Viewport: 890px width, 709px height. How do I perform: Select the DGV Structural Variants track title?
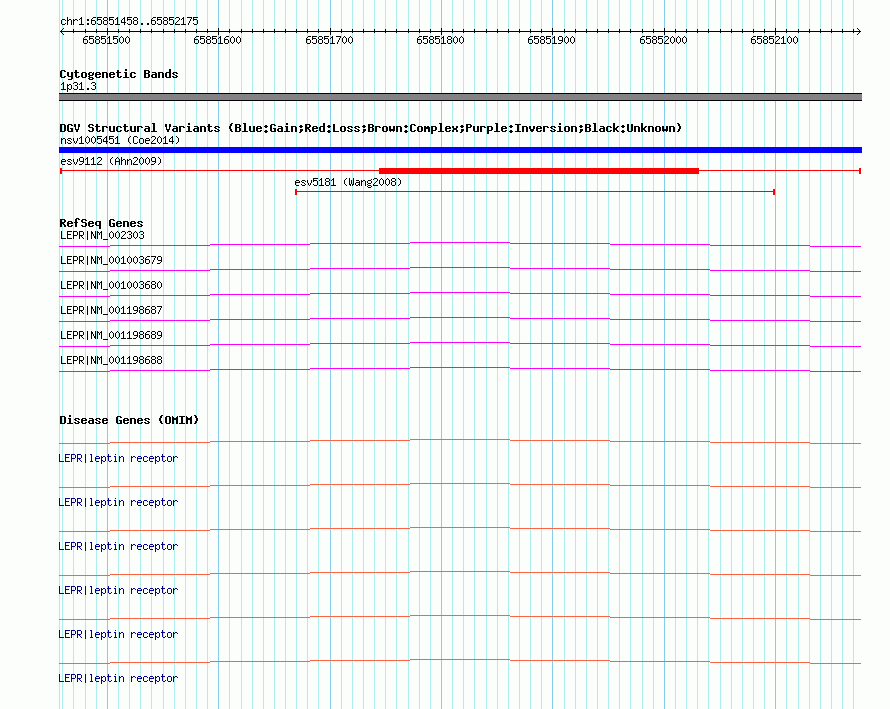pyautogui.click(x=371, y=128)
